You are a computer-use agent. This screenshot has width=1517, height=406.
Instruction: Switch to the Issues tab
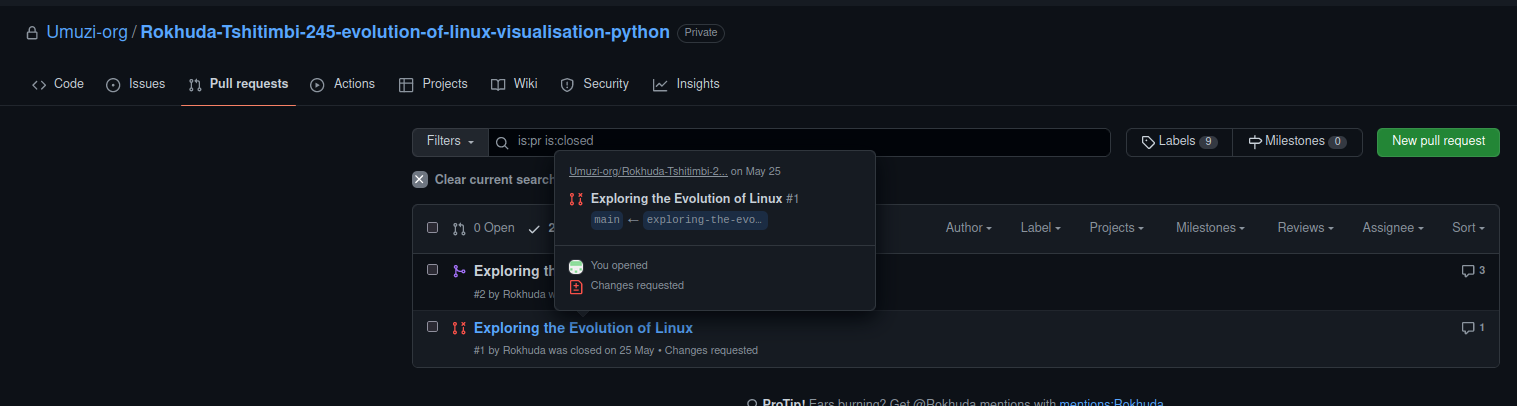pos(135,84)
